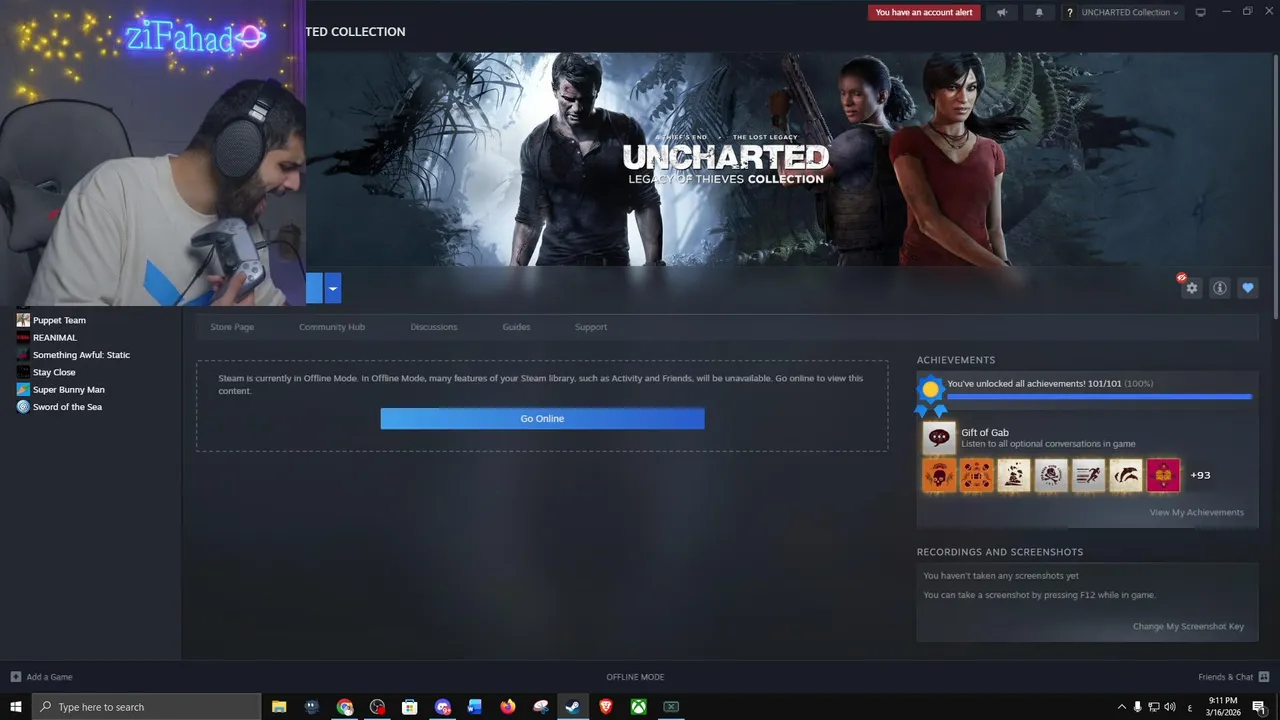Screen dimensions: 1280x720
Task: Click the Gift of Gab achievement icon
Action: (x=939, y=437)
